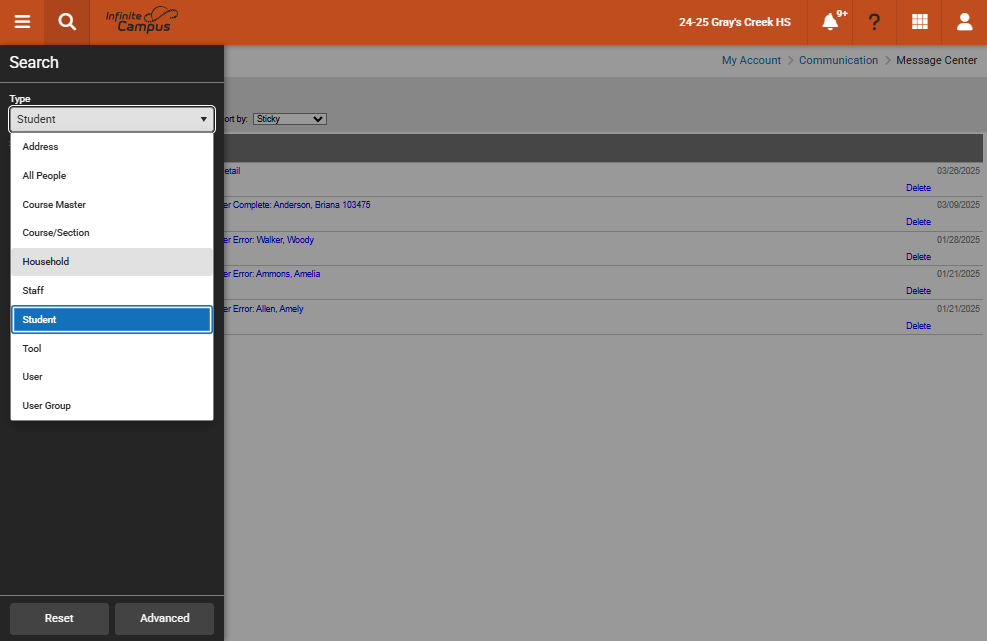Open the notifications bell
Screen dimensions: 987x641
[x=830, y=22]
